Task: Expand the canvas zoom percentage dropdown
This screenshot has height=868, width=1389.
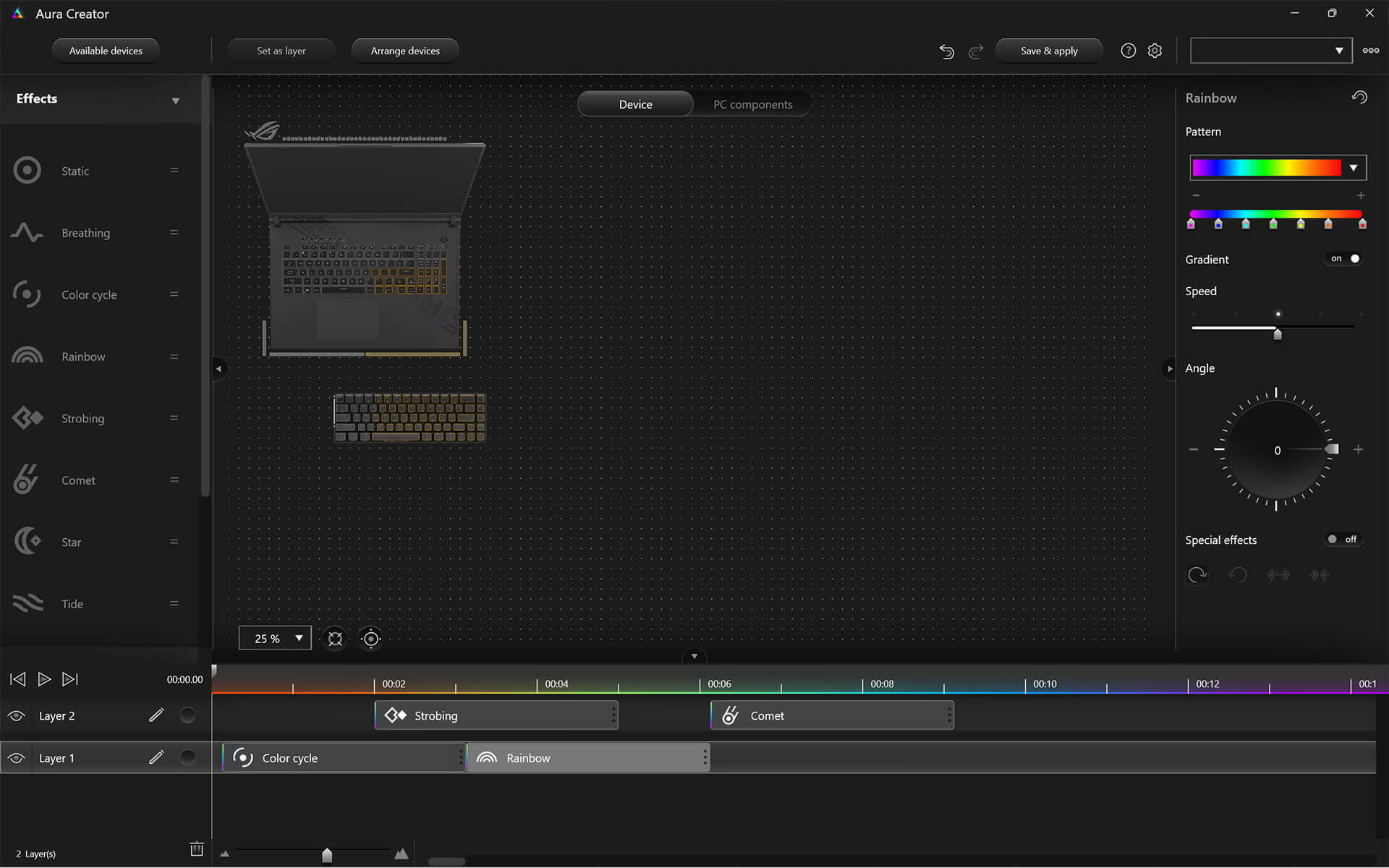Action: click(299, 638)
